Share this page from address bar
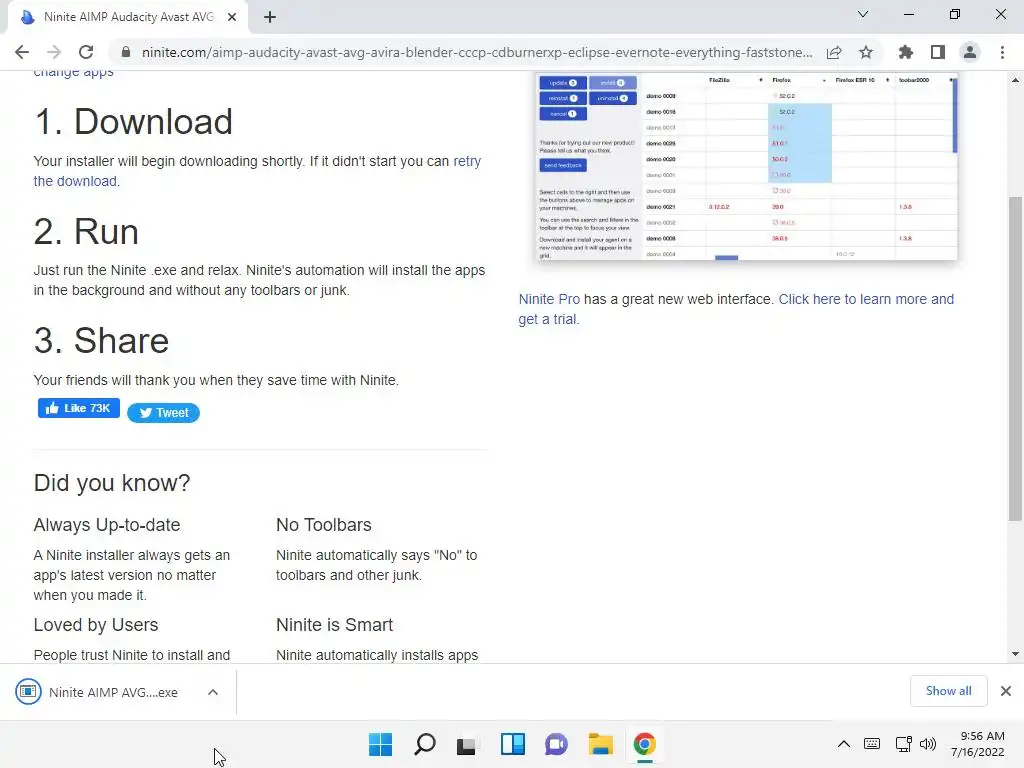Image resolution: width=1024 pixels, height=768 pixels. click(x=834, y=52)
